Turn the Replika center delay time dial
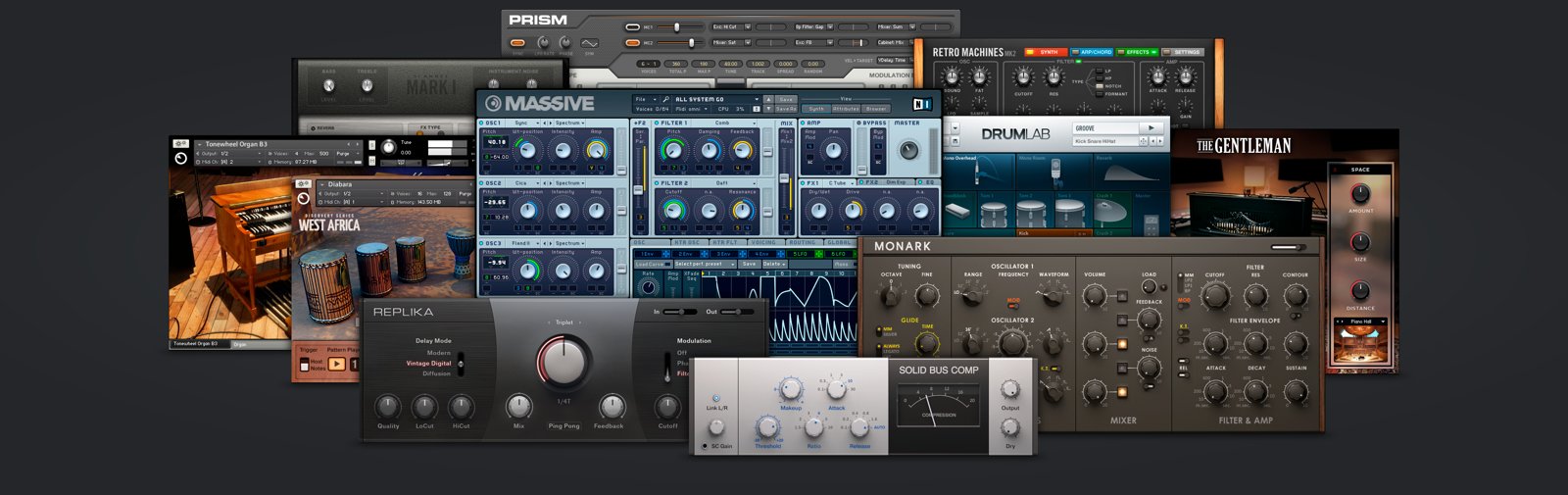This screenshot has height=495, width=1568. [563, 362]
